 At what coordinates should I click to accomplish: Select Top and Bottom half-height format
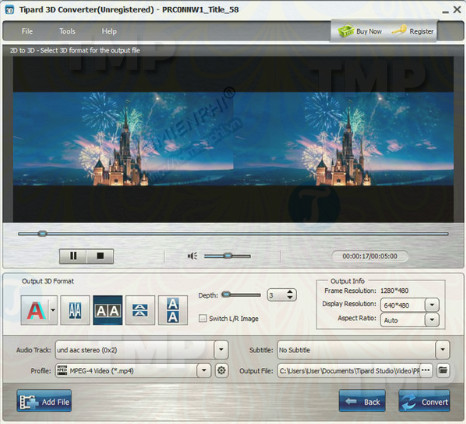pyautogui.click(x=140, y=310)
